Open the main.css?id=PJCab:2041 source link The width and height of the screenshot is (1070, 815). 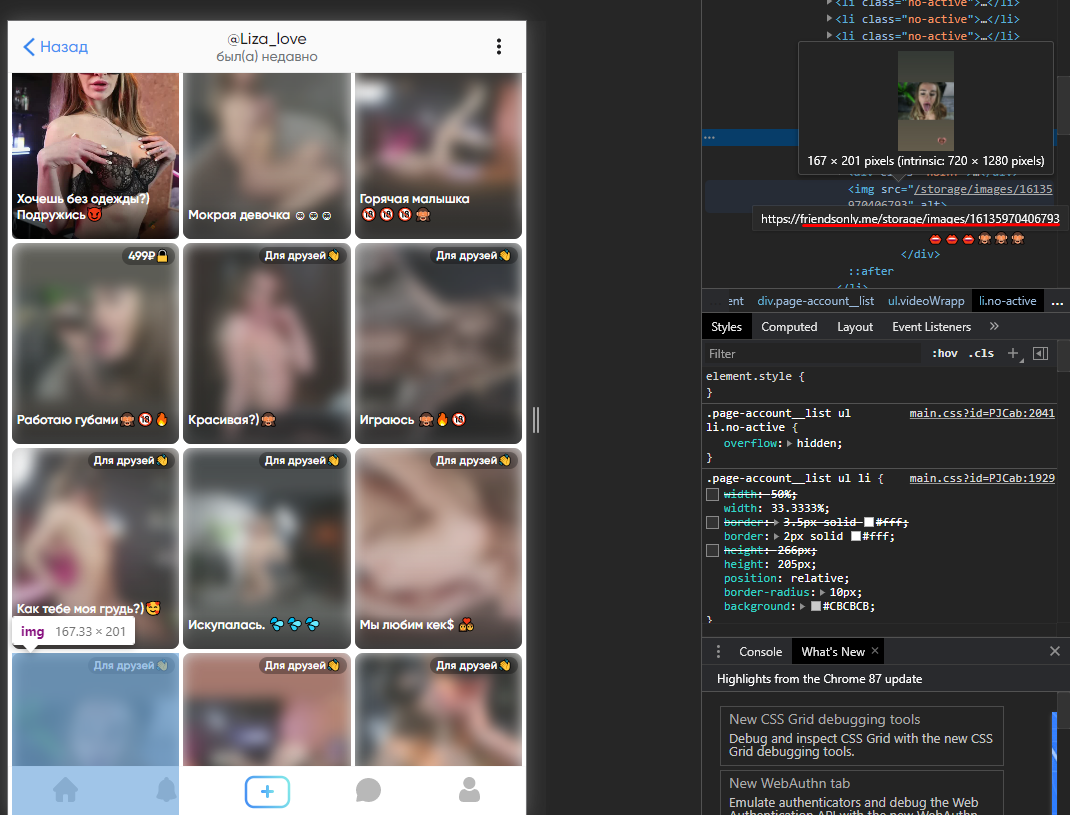click(x=981, y=413)
